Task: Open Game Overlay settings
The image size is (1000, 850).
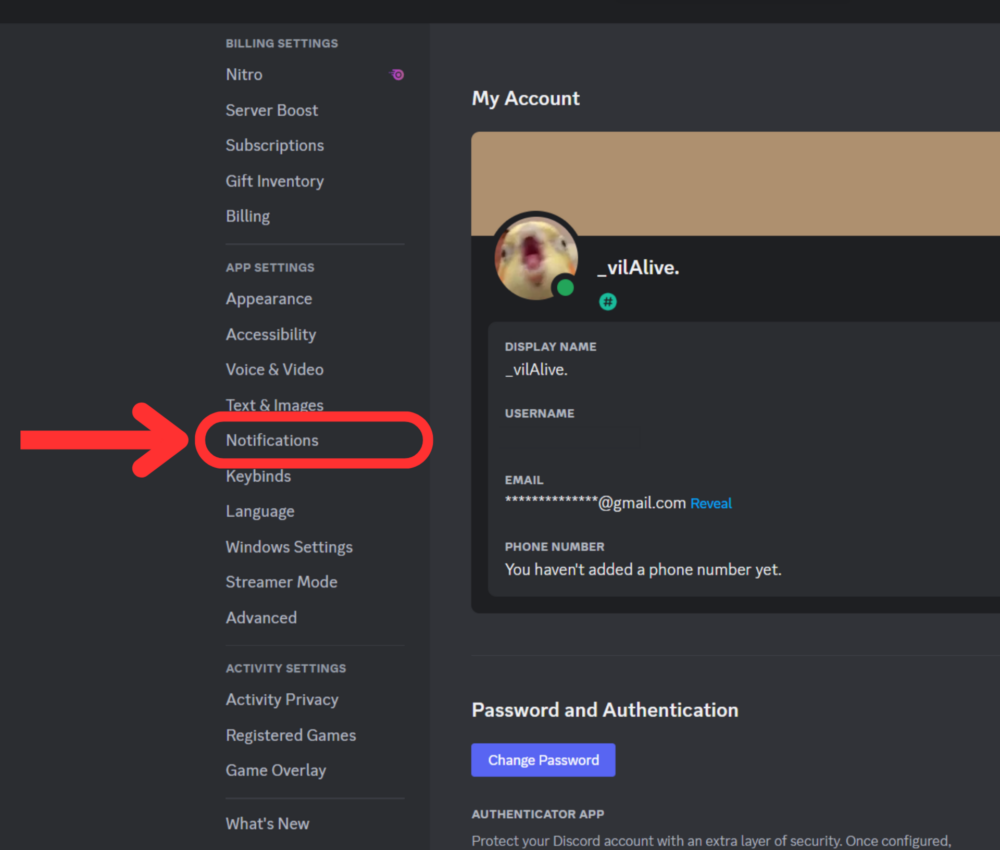Action: [276, 770]
